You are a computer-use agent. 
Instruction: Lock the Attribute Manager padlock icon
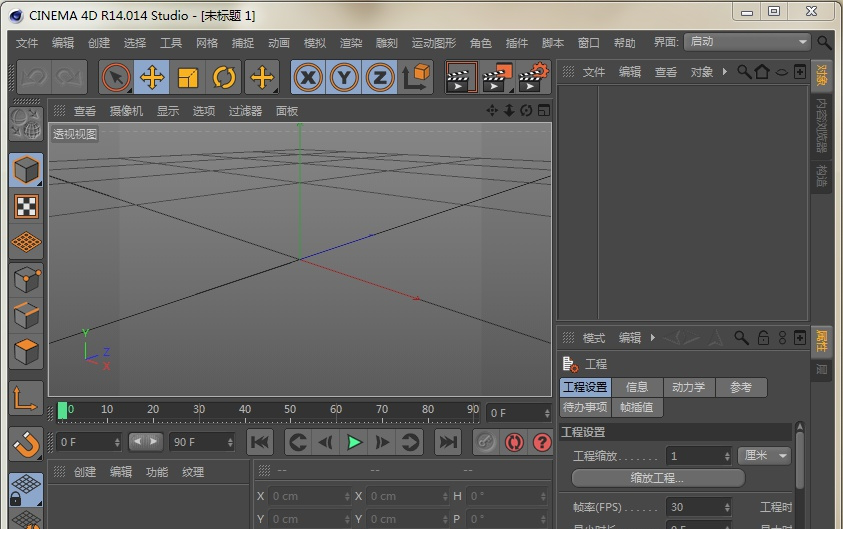coord(763,338)
